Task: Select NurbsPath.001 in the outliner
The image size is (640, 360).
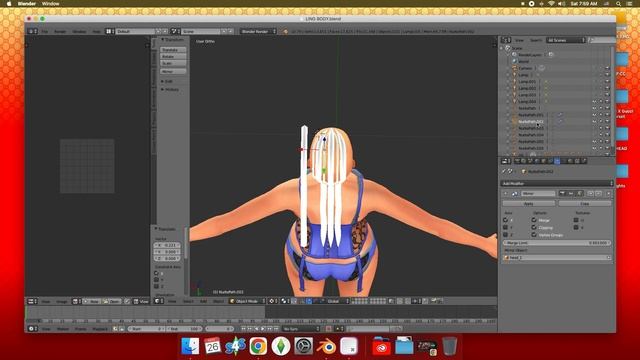Action: click(x=531, y=115)
